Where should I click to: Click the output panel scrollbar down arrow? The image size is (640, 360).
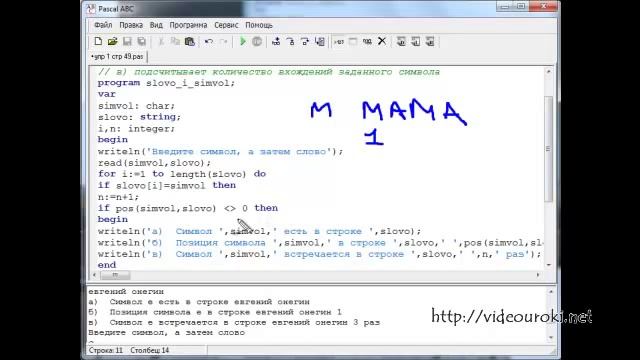tap(551, 338)
